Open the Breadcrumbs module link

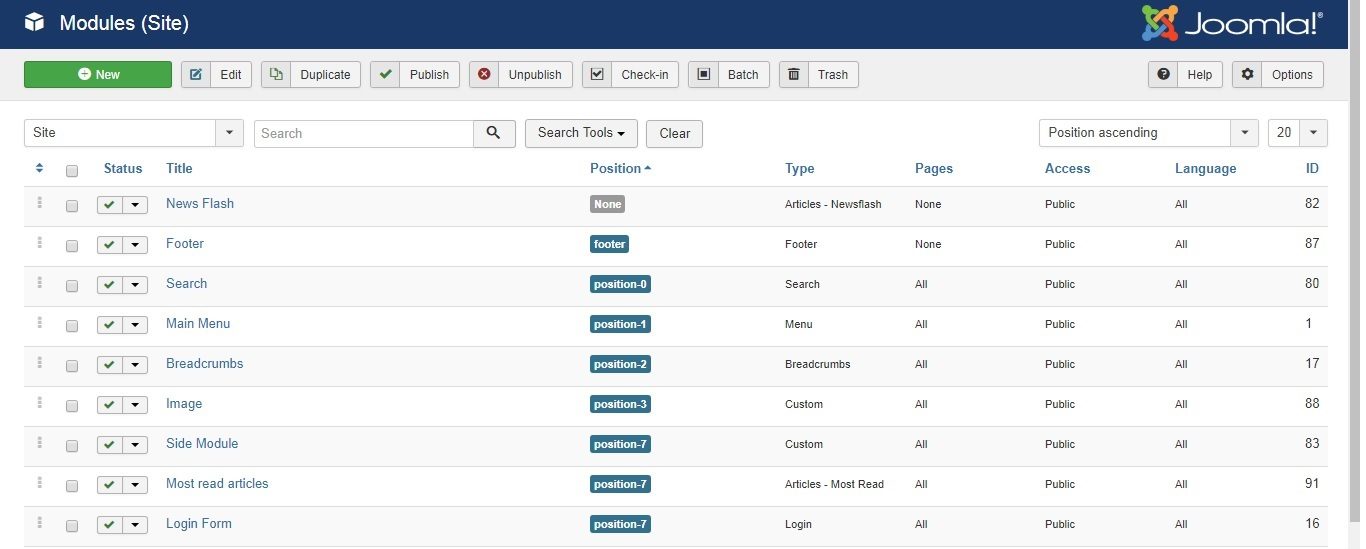pos(205,363)
